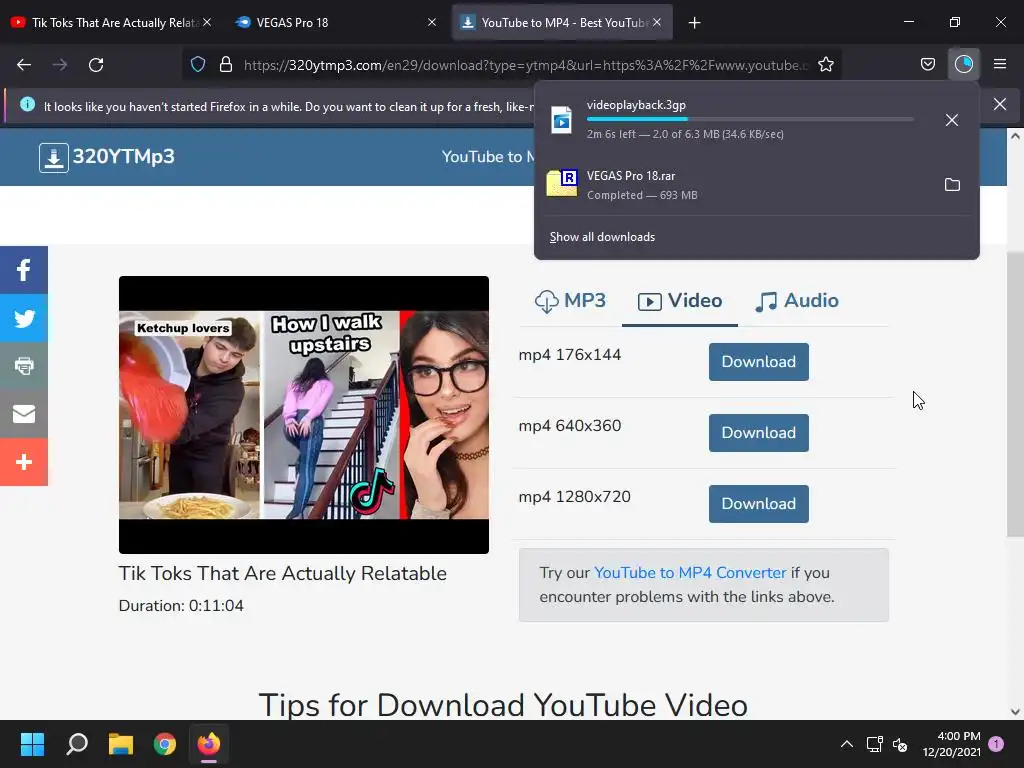
Task: Open File Explorer from the taskbar
Action: tap(121, 744)
